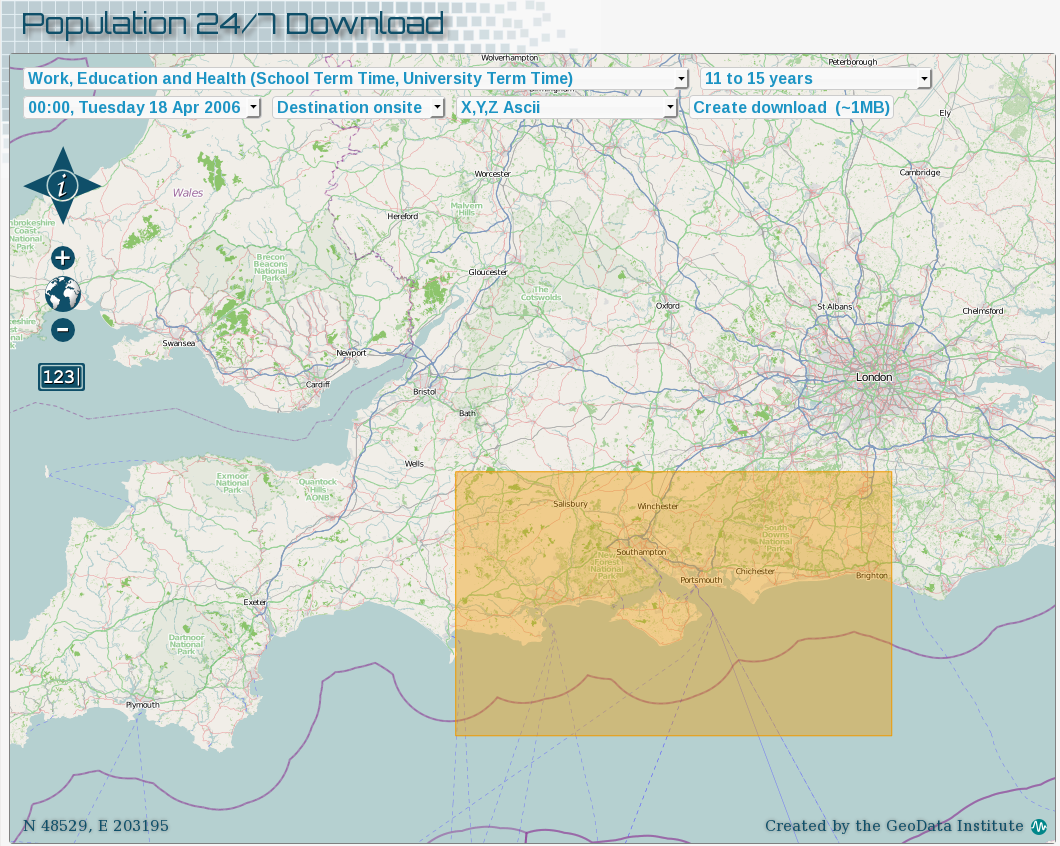This screenshot has width=1060, height=846.
Task: Click the Quantock Hills AONB label
Action: [x=318, y=490]
